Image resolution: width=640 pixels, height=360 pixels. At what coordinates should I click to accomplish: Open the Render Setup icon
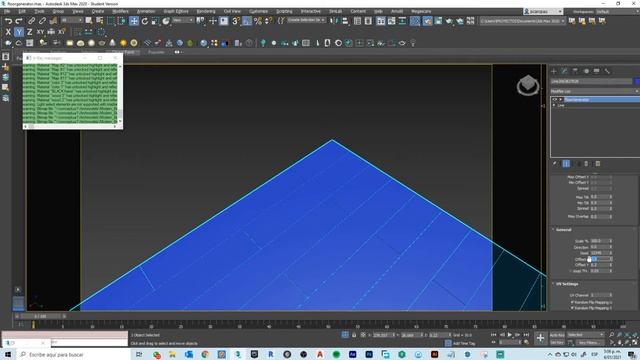pyautogui.click(x=427, y=21)
